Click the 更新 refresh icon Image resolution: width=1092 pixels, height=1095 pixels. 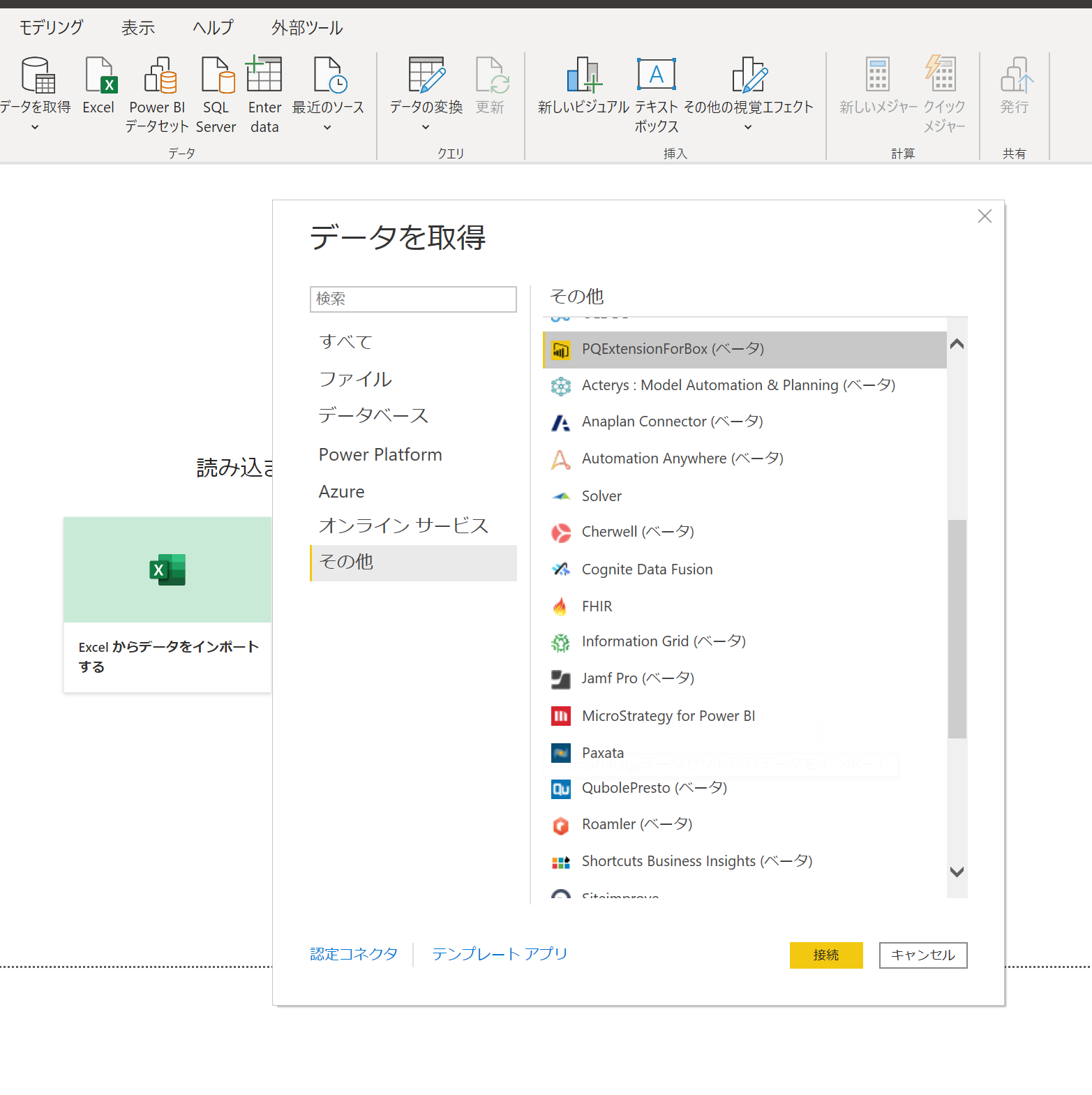coord(491,75)
